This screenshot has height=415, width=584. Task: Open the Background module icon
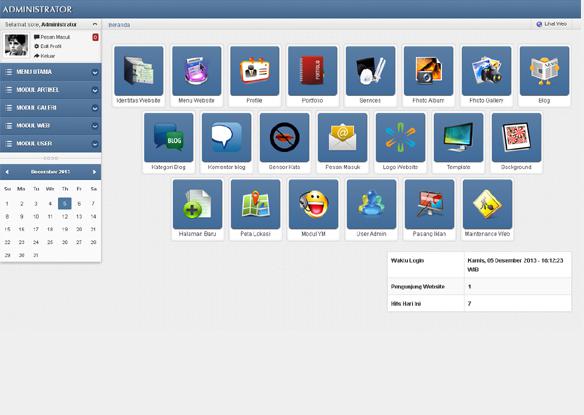(x=516, y=137)
